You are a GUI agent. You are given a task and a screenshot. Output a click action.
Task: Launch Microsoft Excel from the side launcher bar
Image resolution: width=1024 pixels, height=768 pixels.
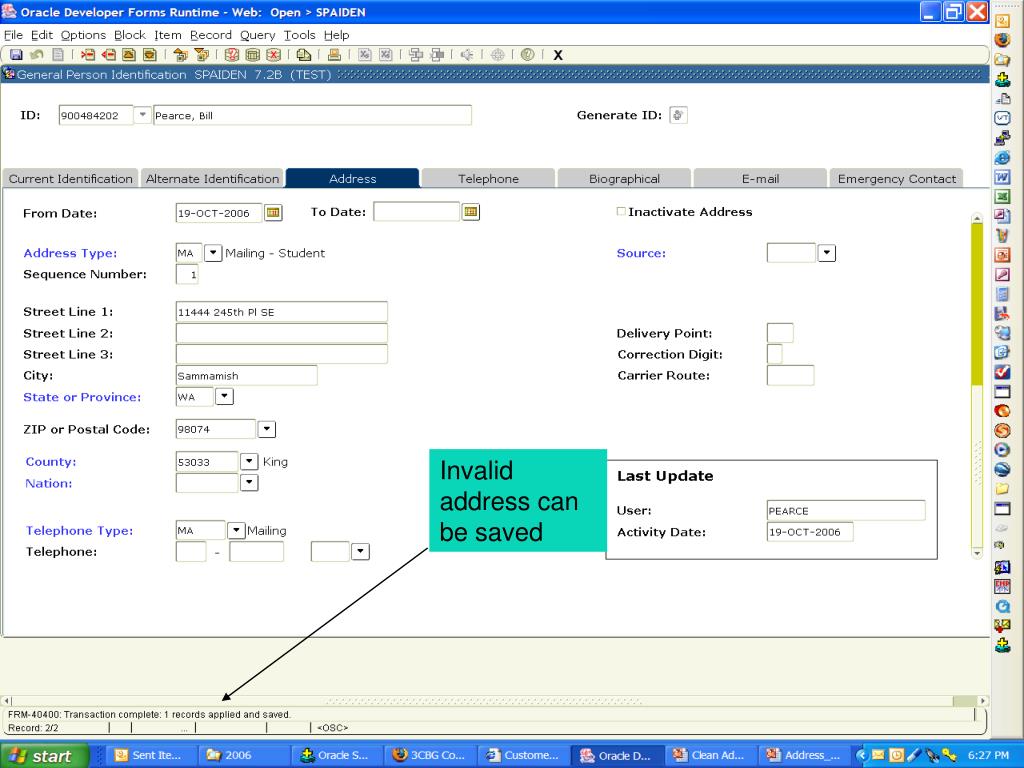1002,197
